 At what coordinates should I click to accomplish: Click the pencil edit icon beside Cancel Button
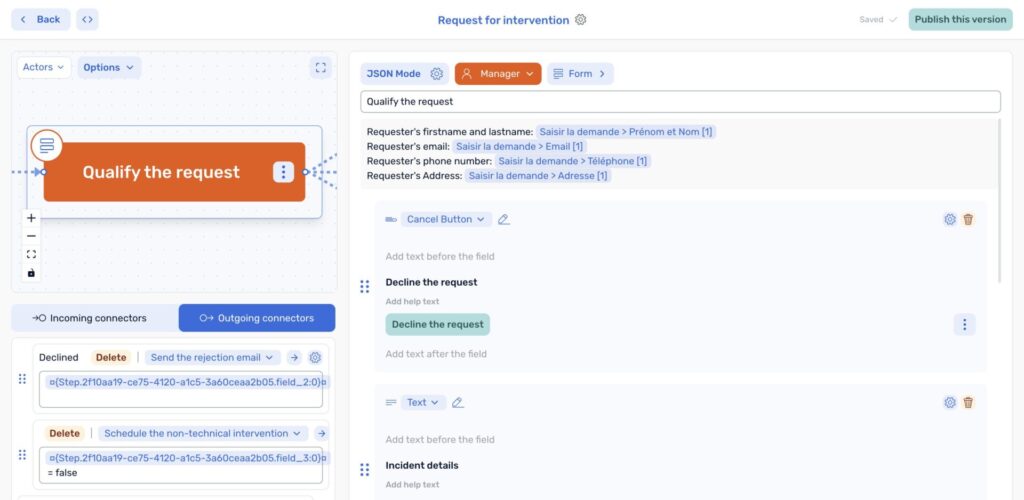[x=504, y=219]
